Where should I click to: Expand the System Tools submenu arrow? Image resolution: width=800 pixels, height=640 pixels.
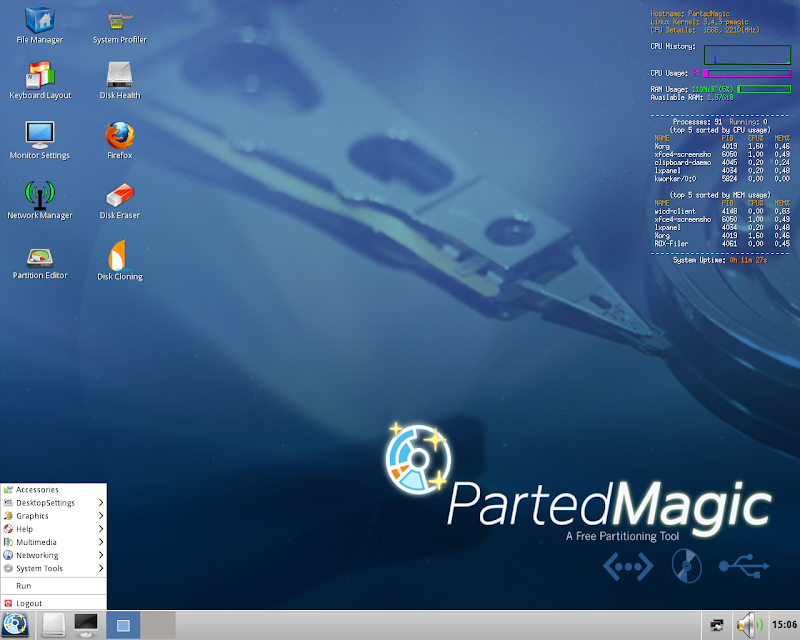point(101,568)
